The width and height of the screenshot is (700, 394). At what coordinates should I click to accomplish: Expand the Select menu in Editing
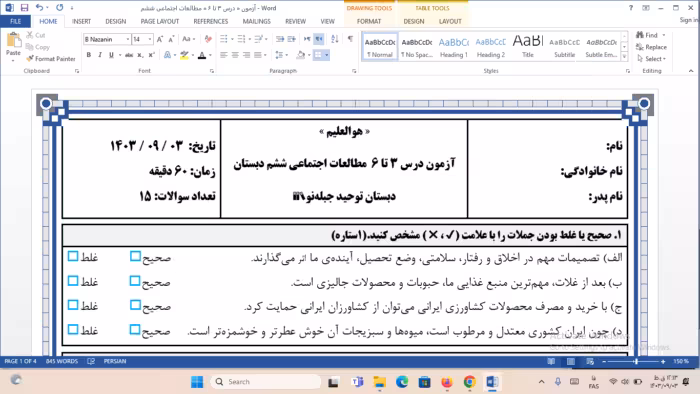click(x=652, y=59)
